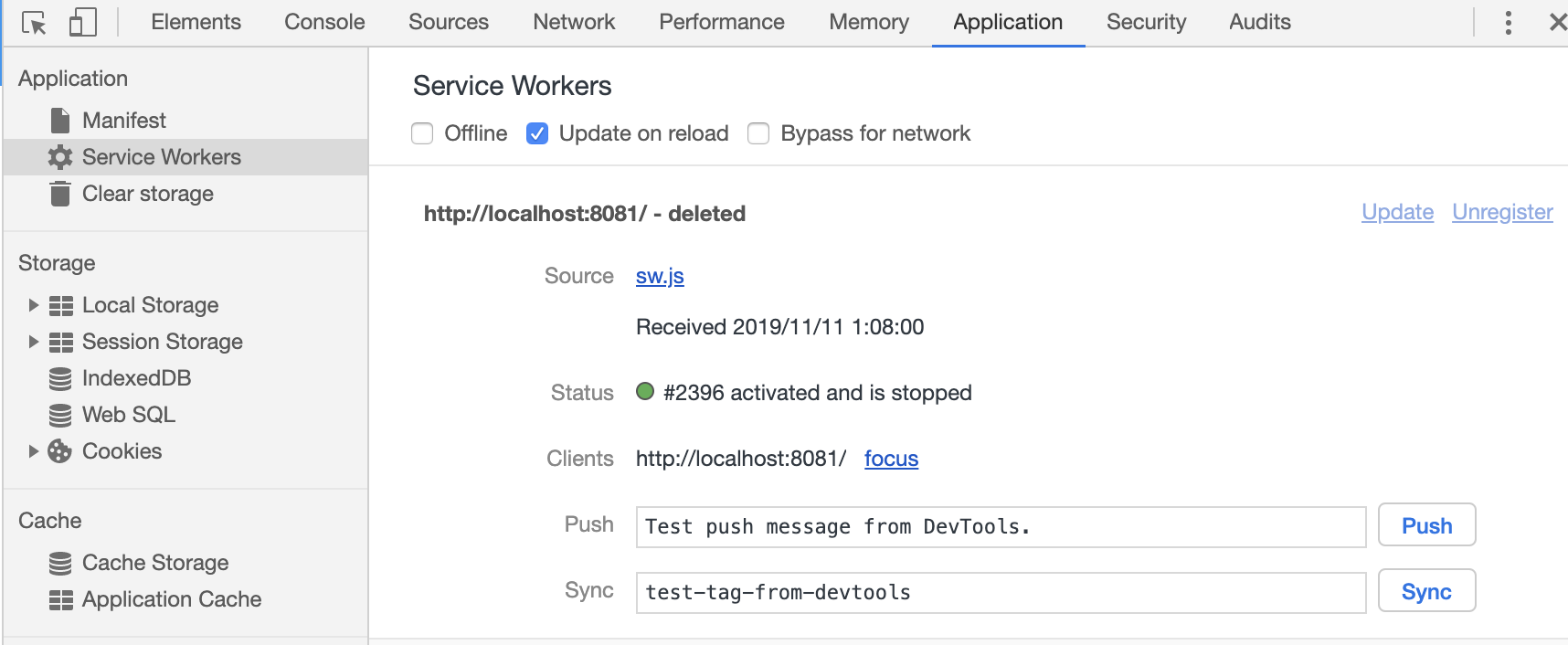Uncheck Update on reload
1568x645 pixels.
(537, 134)
